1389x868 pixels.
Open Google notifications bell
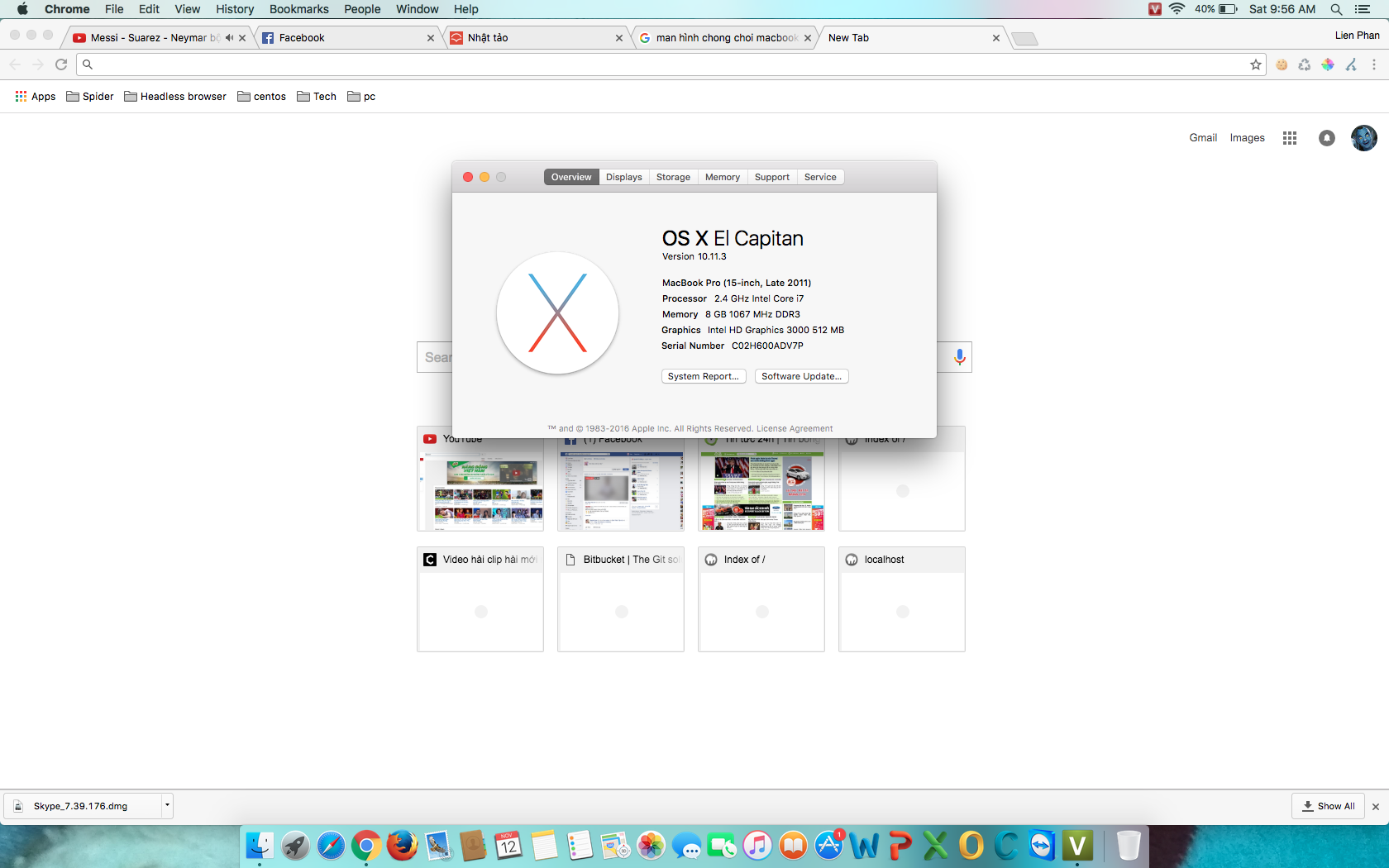point(1327,138)
